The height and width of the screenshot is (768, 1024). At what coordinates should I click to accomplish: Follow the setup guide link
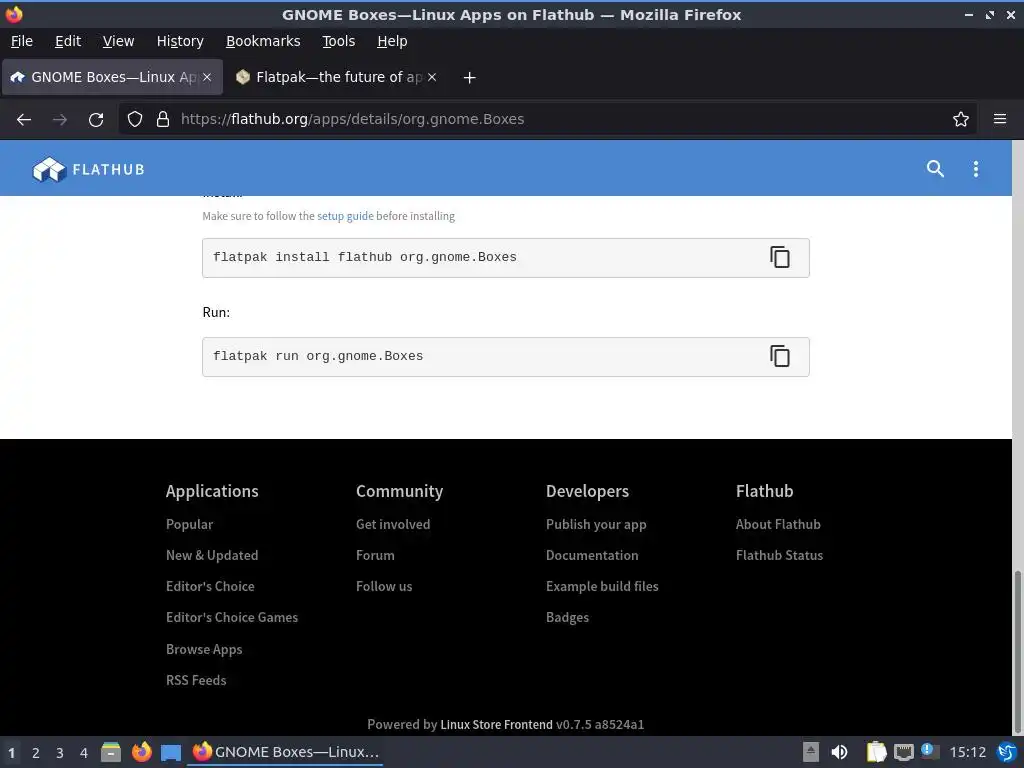[x=345, y=216]
